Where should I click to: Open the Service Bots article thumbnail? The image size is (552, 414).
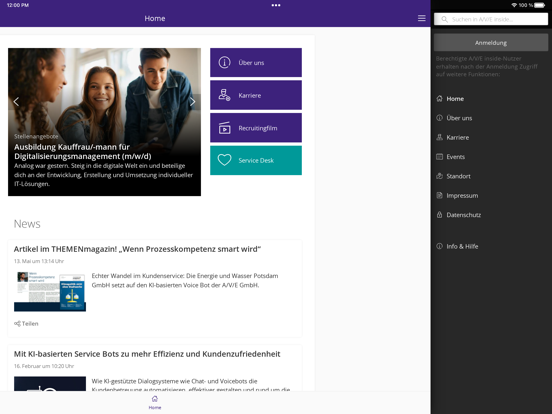click(50, 384)
